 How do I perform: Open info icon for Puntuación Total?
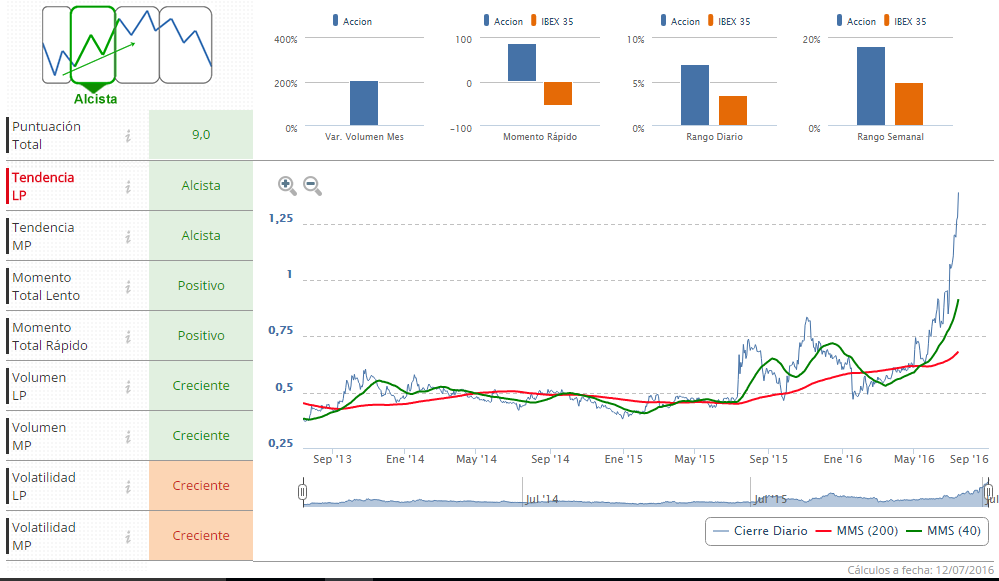tap(128, 136)
